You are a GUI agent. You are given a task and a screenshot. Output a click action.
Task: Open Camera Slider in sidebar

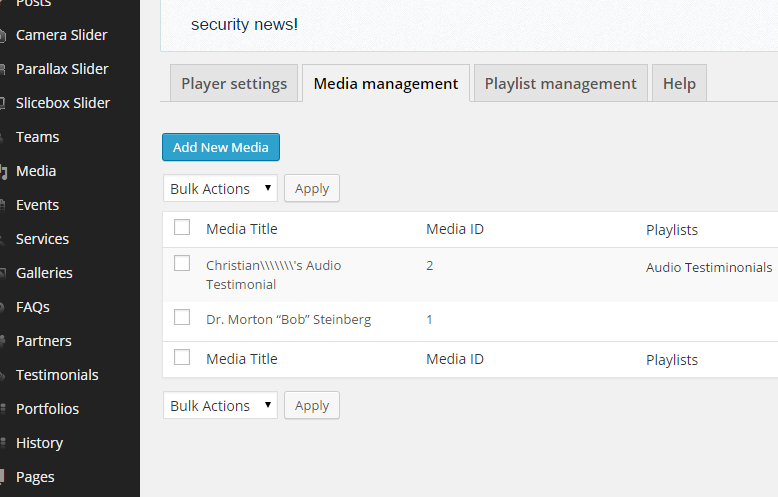[x=61, y=35]
